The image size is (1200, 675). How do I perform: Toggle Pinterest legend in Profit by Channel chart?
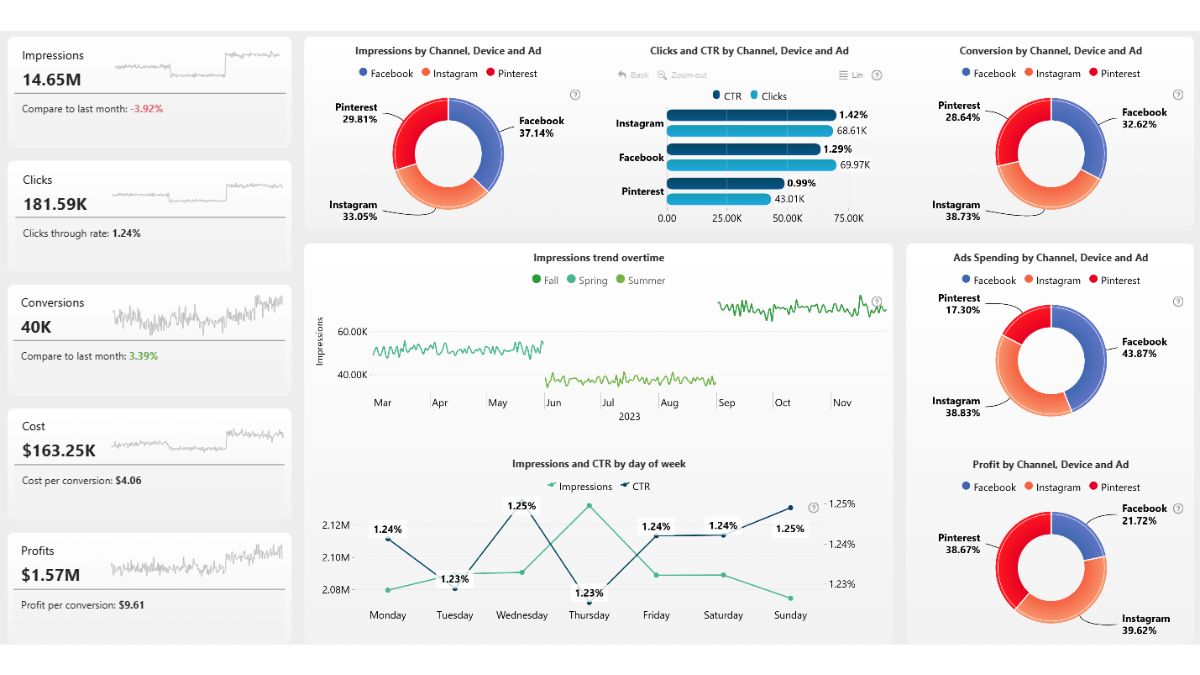click(1114, 487)
